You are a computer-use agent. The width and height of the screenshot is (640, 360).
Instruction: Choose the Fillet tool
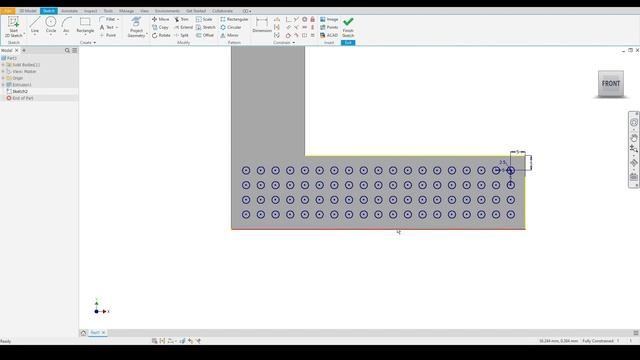(x=107, y=19)
